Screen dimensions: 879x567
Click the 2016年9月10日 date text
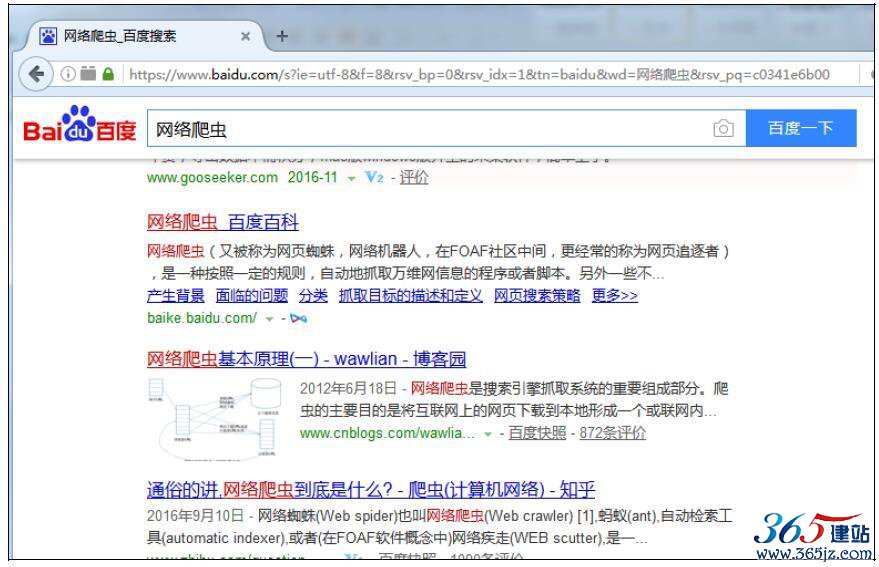(195, 515)
